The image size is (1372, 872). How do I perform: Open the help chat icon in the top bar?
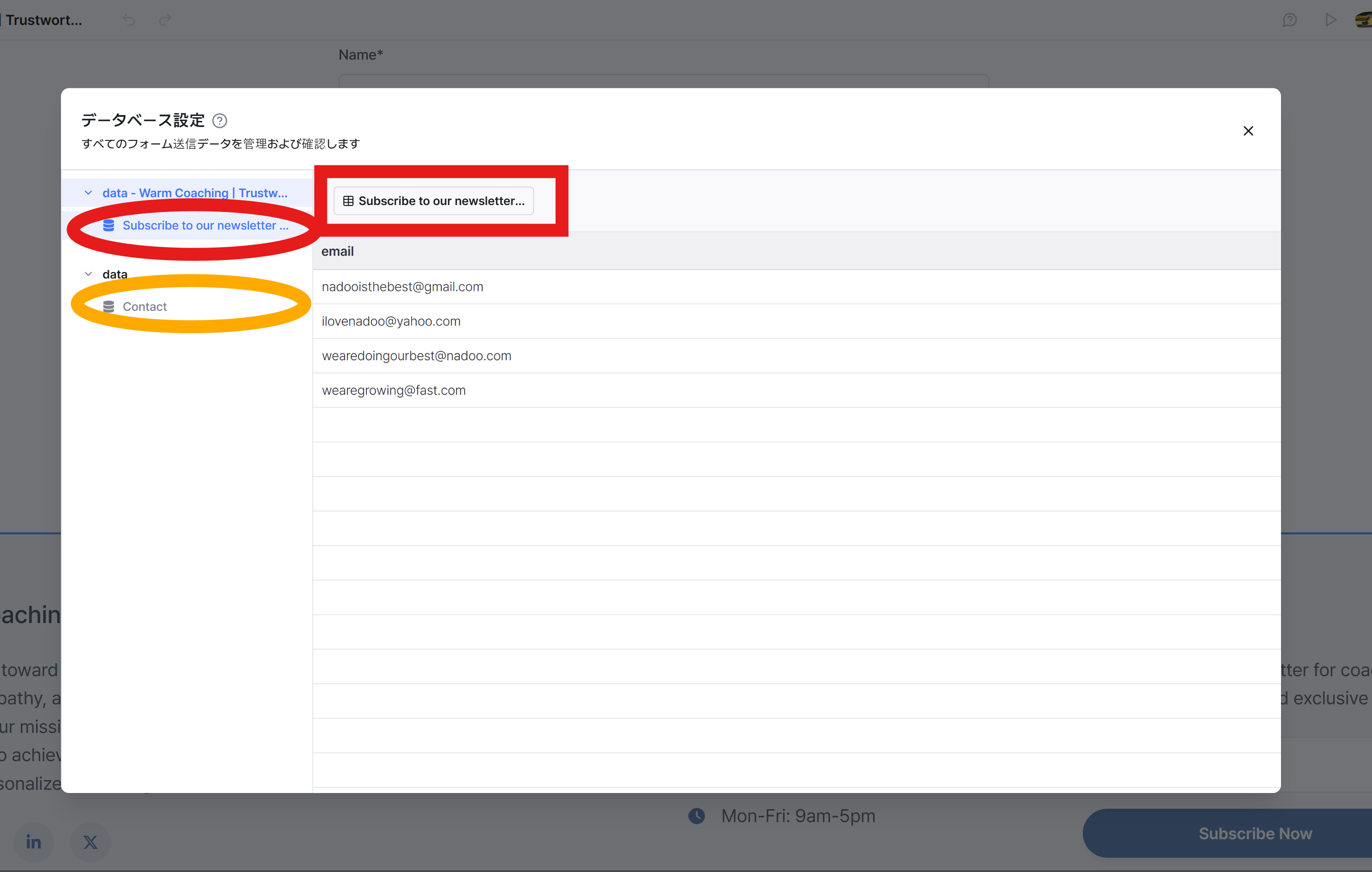click(x=1290, y=20)
